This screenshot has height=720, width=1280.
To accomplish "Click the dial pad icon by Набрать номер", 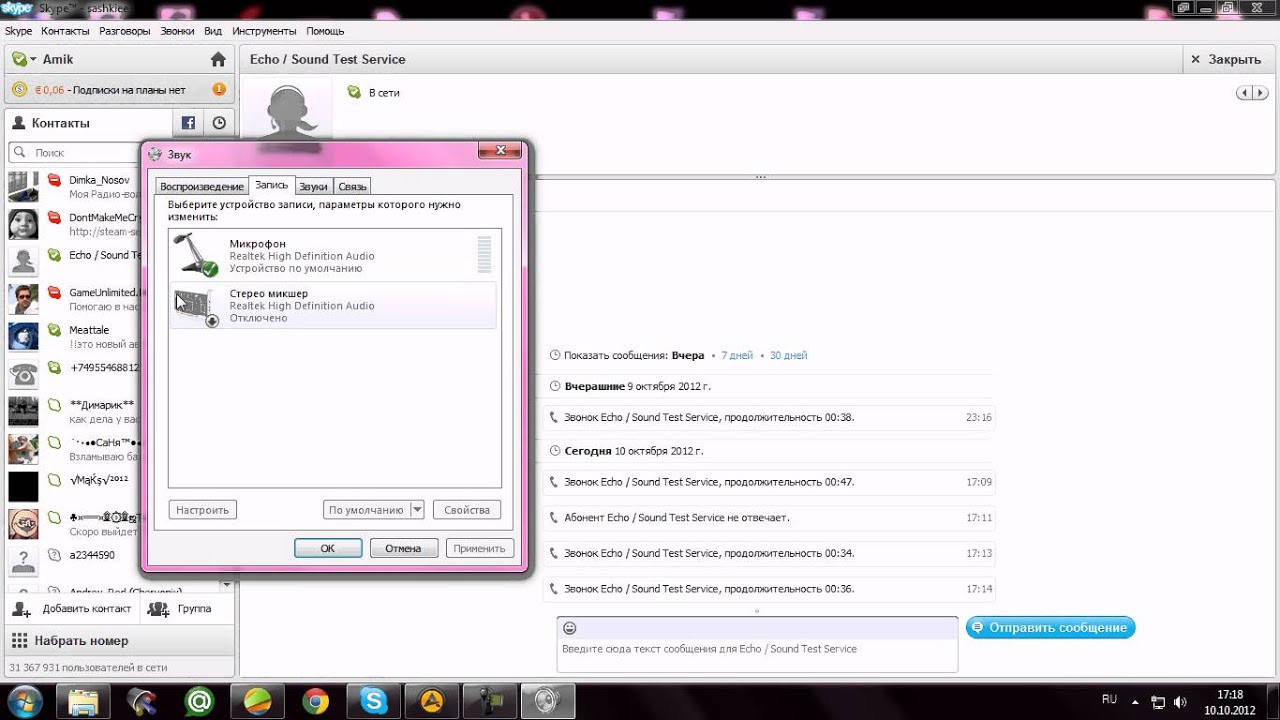I will click(x=19, y=640).
